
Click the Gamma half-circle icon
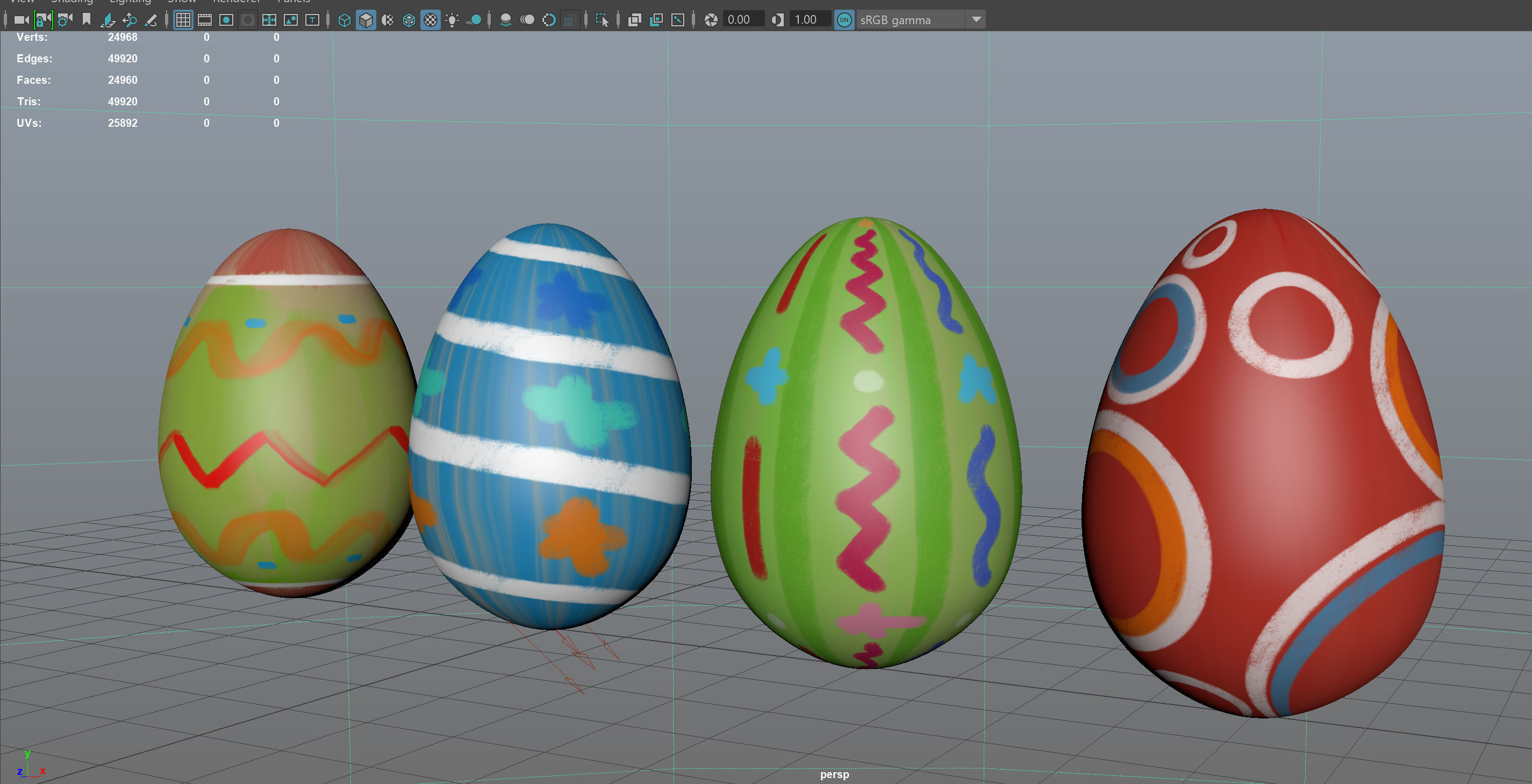click(777, 20)
